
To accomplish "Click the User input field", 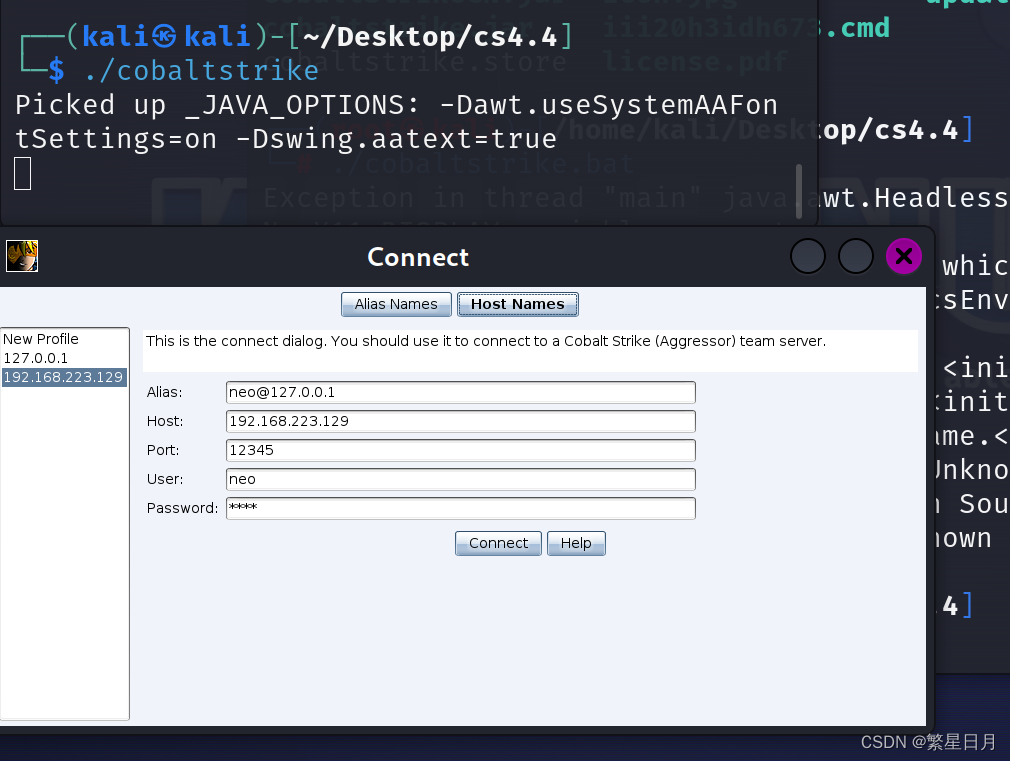I will point(461,479).
